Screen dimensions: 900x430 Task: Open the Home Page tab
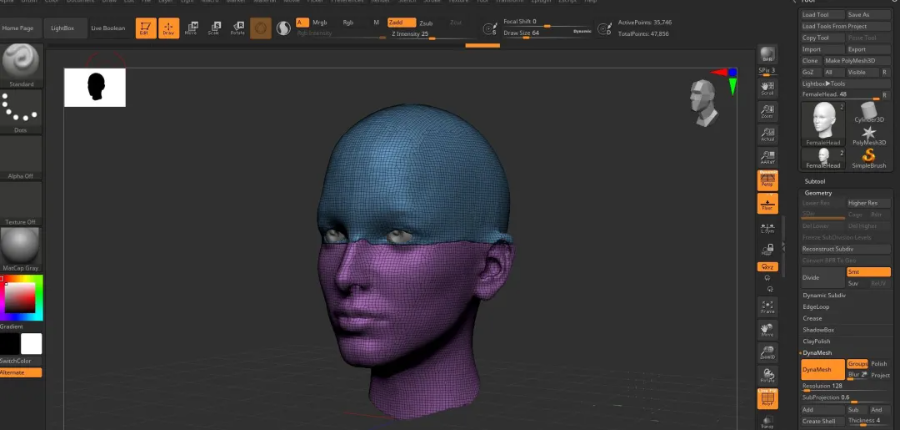pos(22,28)
